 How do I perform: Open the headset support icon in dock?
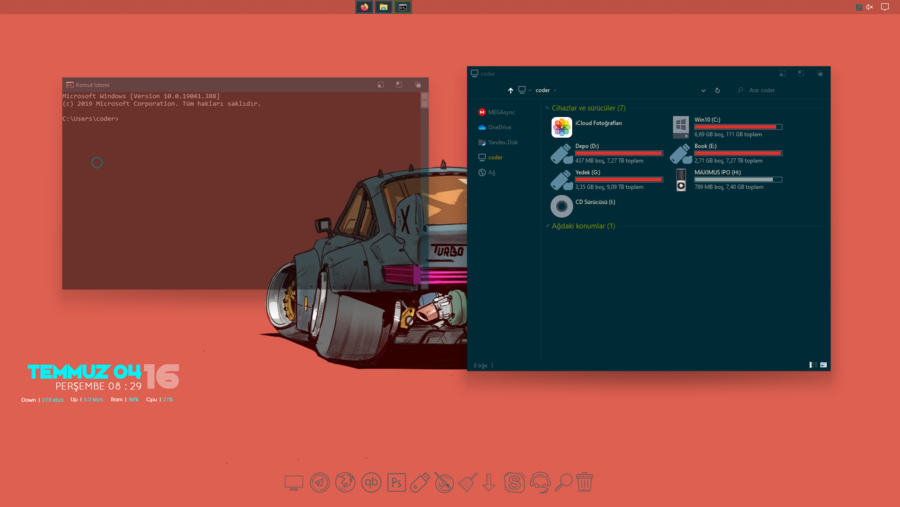[x=540, y=482]
